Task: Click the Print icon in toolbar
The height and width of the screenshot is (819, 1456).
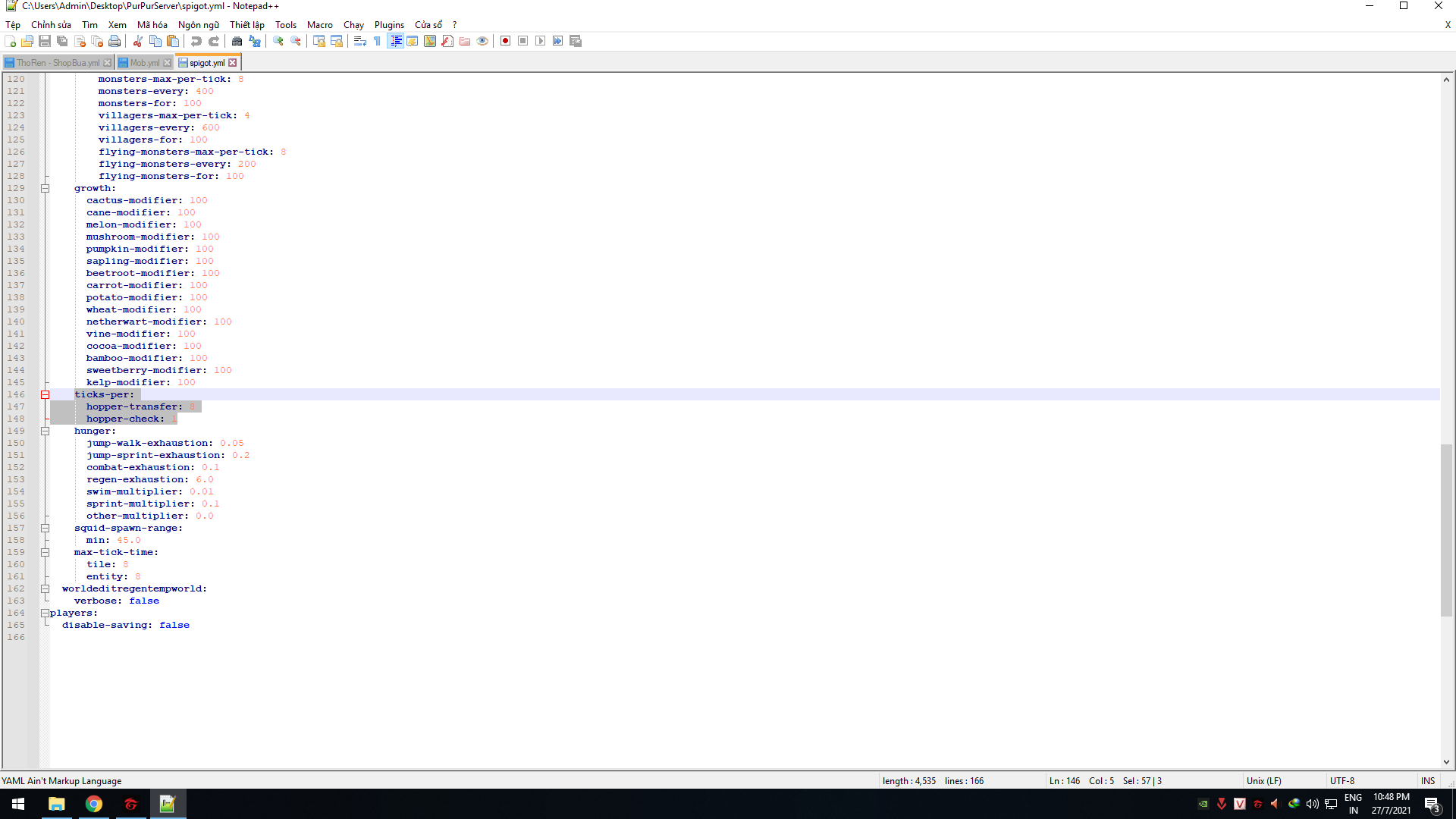Action: (x=115, y=41)
